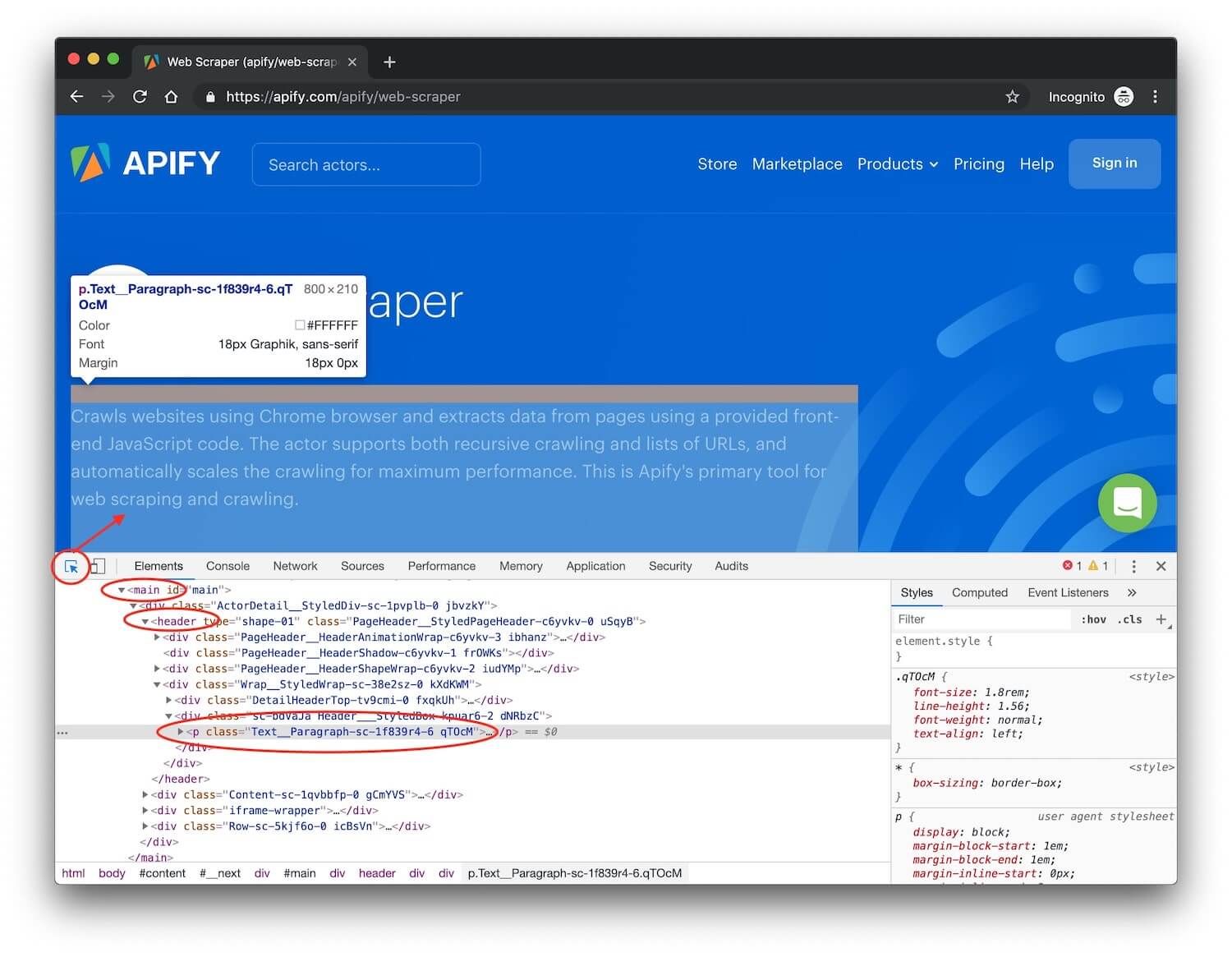Click the red error count icon
The image size is (1232, 957).
(x=1068, y=565)
